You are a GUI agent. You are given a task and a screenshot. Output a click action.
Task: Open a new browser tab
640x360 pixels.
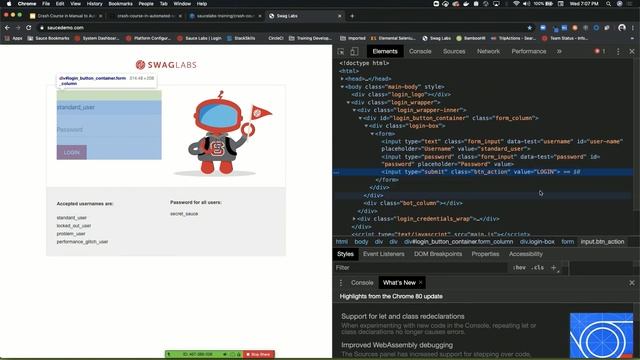pyautogui.click(x=352, y=16)
